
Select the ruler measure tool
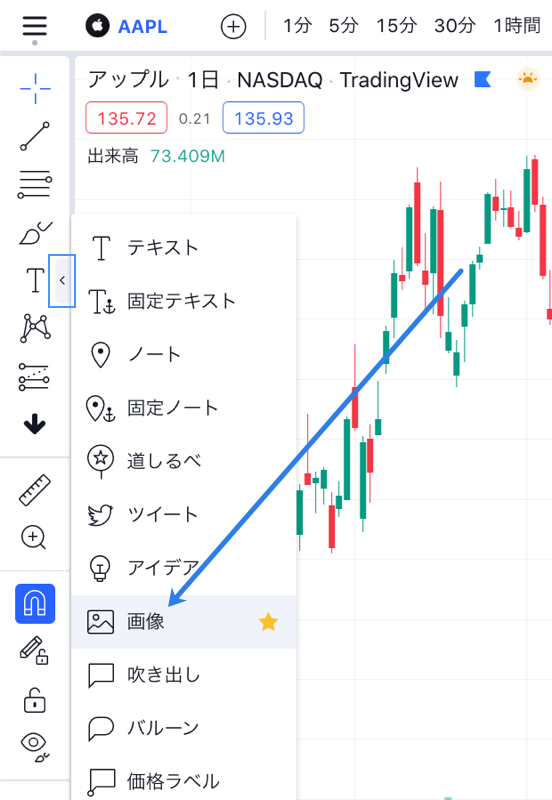point(35,490)
